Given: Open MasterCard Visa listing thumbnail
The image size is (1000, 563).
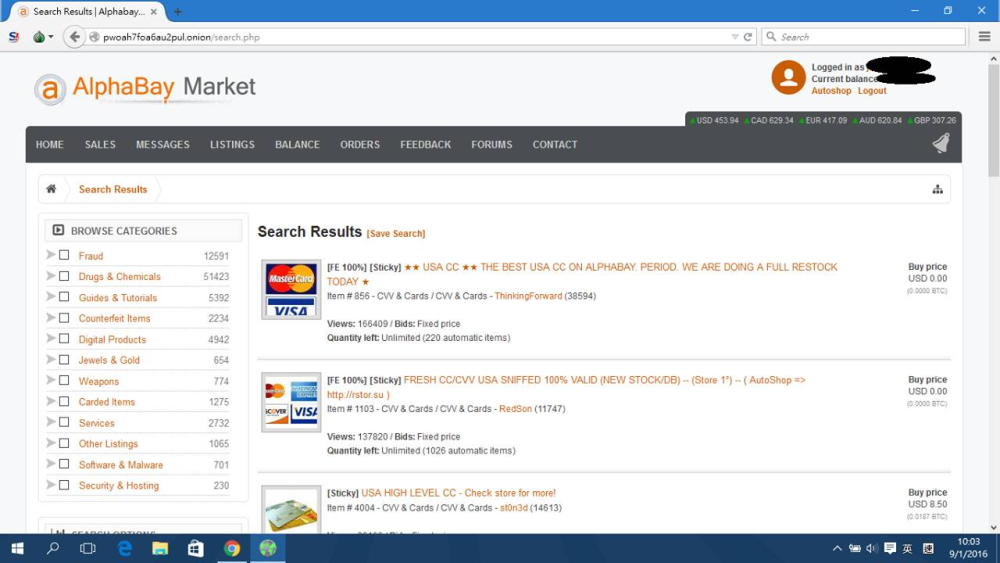Looking at the screenshot, I should point(291,289).
